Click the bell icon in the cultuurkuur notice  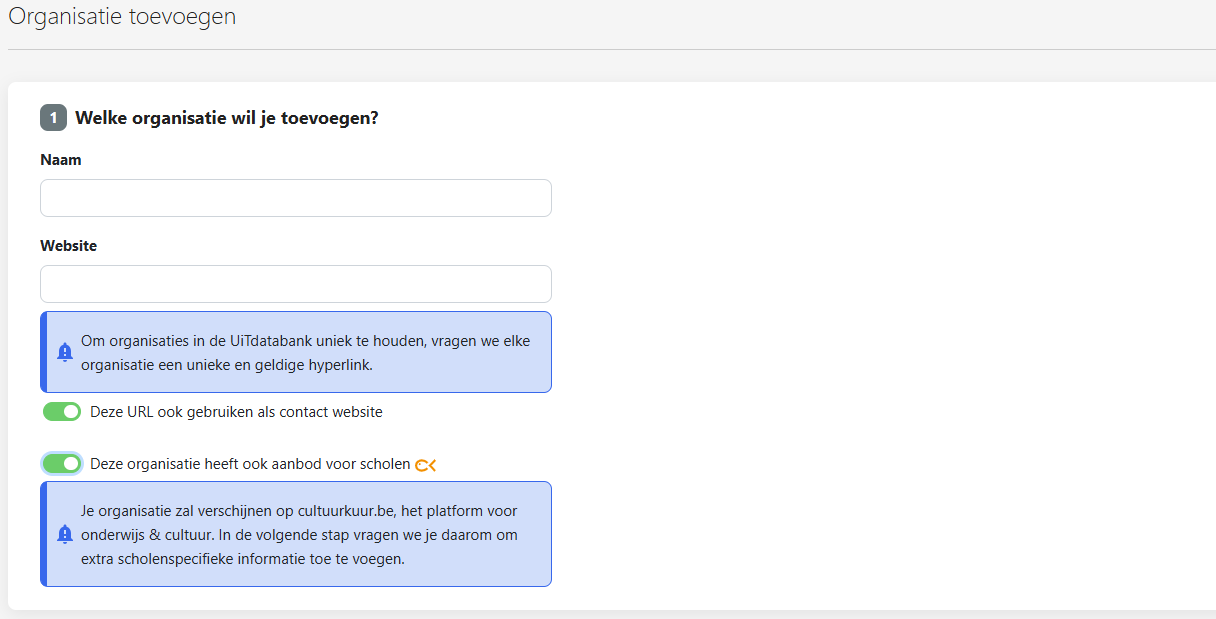tap(65, 534)
